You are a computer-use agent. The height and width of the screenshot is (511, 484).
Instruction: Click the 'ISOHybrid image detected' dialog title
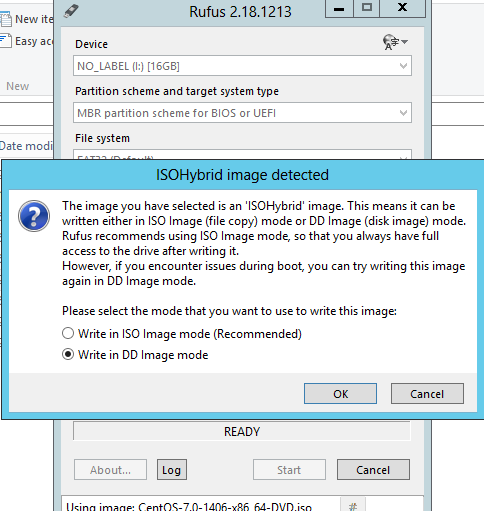[x=242, y=175]
